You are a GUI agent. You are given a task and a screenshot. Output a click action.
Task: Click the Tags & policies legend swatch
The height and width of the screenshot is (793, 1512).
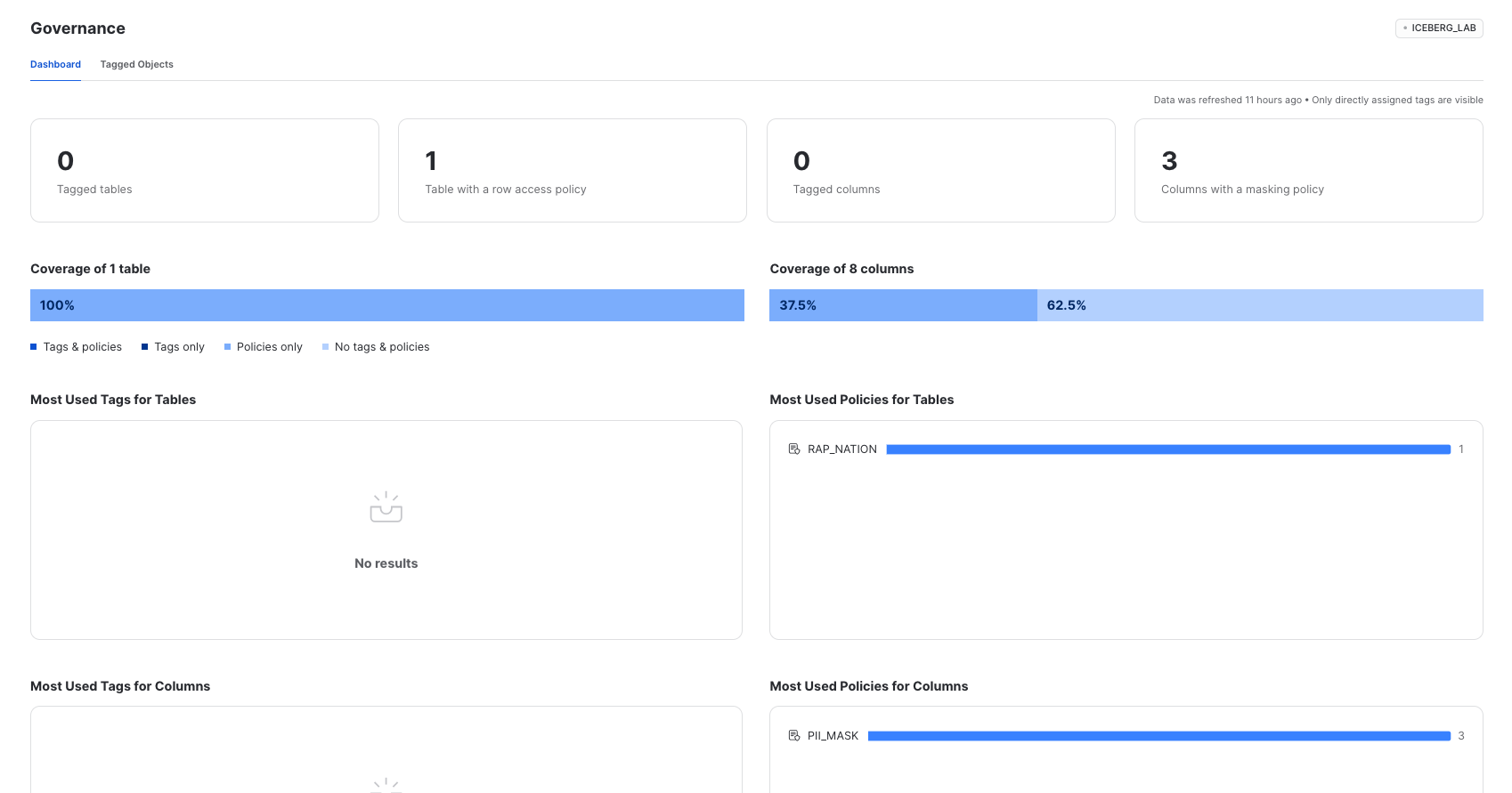(x=34, y=347)
